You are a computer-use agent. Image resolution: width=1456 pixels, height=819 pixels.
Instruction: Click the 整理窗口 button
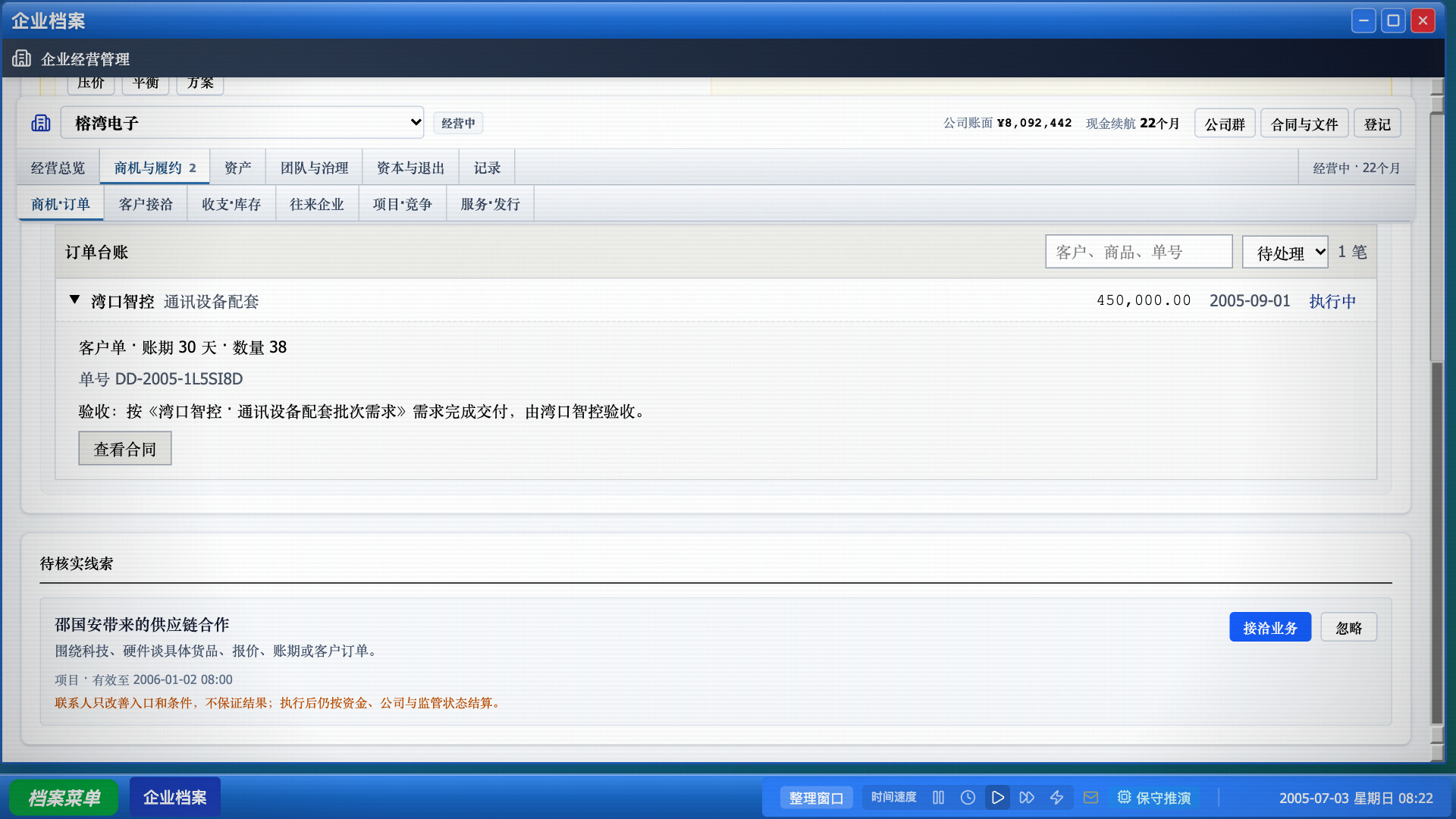click(816, 798)
